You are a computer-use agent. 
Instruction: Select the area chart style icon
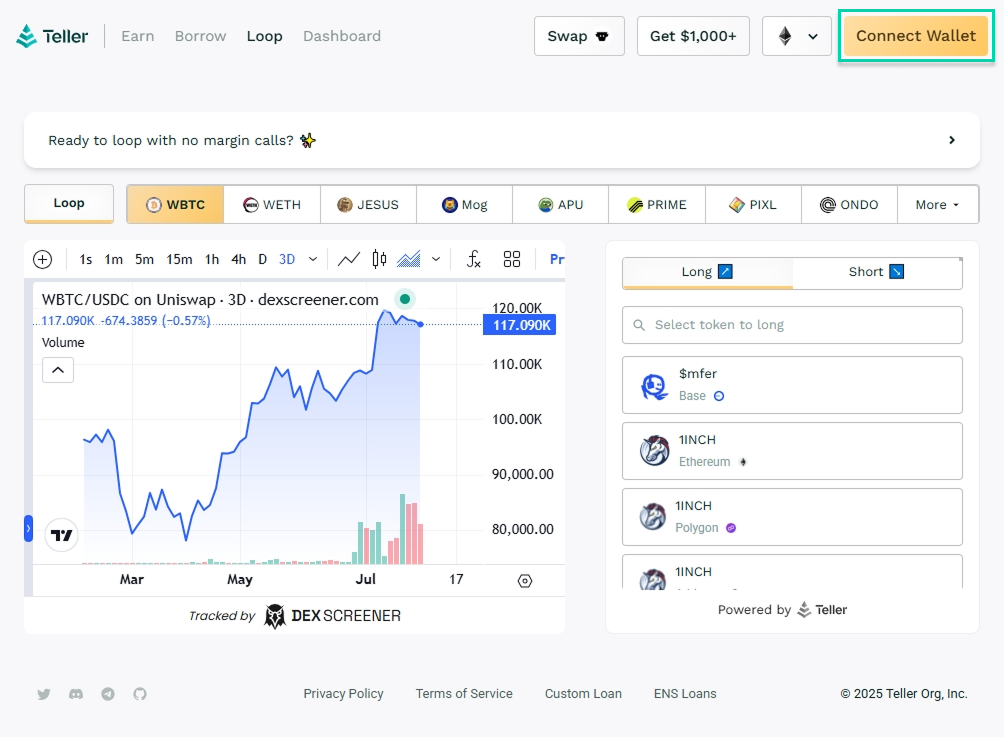tap(409, 259)
